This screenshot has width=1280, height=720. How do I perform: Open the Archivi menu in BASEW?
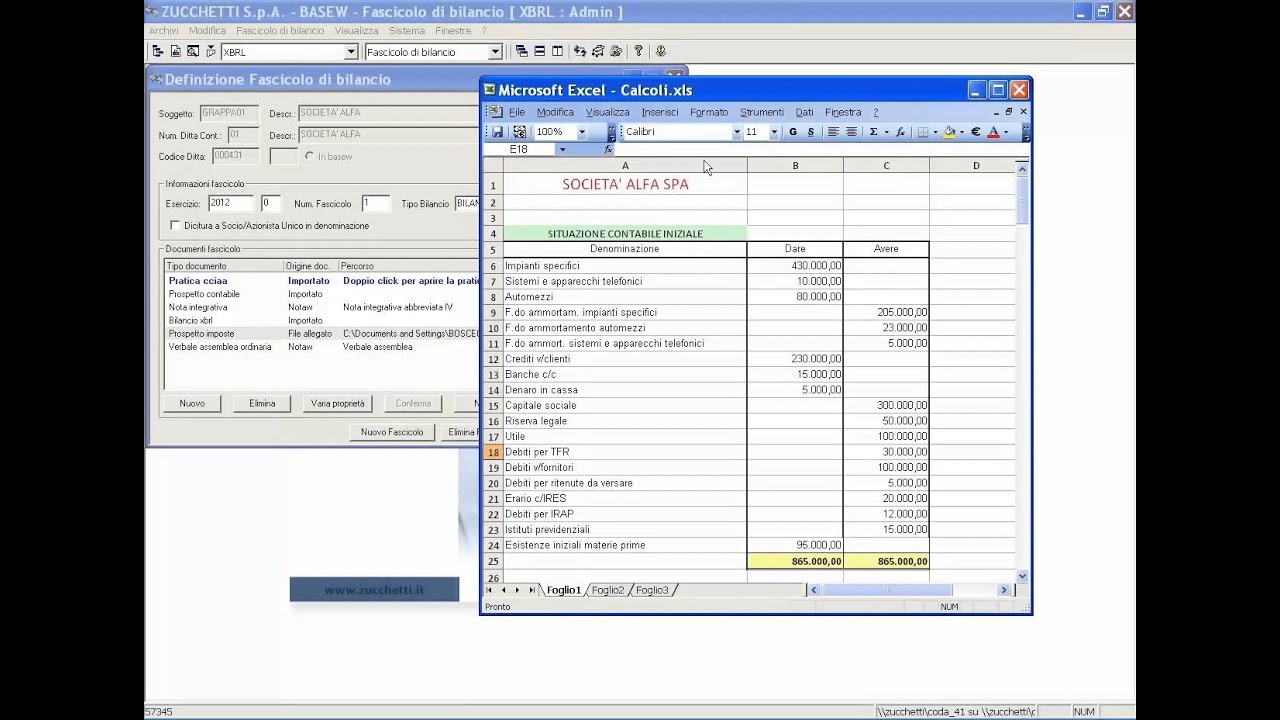point(164,31)
